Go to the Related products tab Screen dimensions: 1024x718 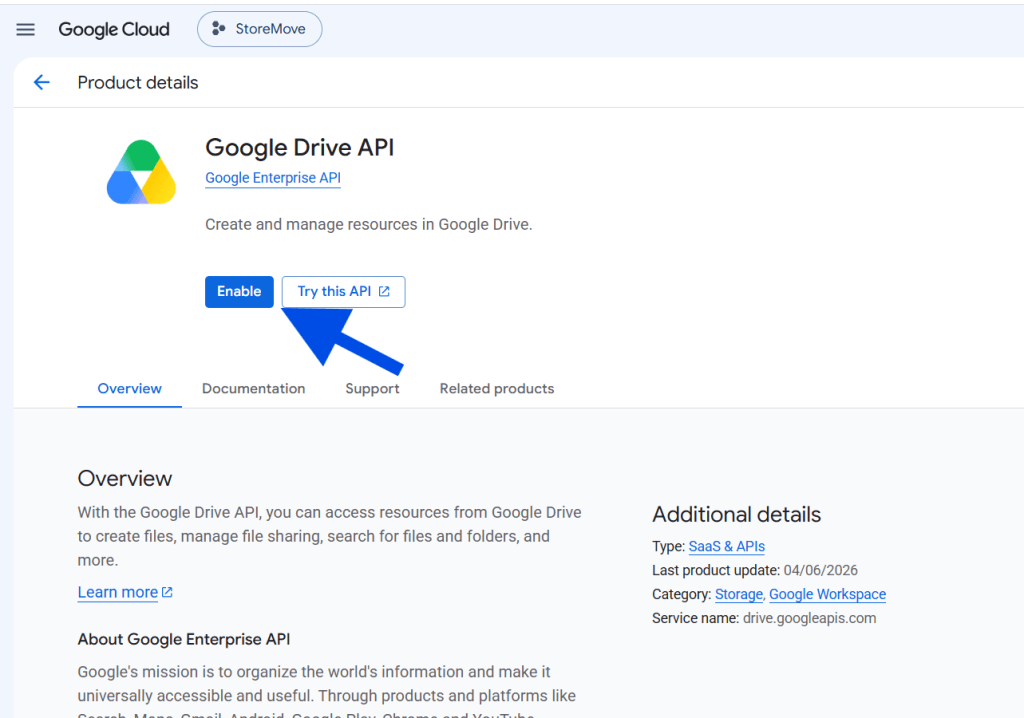(497, 389)
